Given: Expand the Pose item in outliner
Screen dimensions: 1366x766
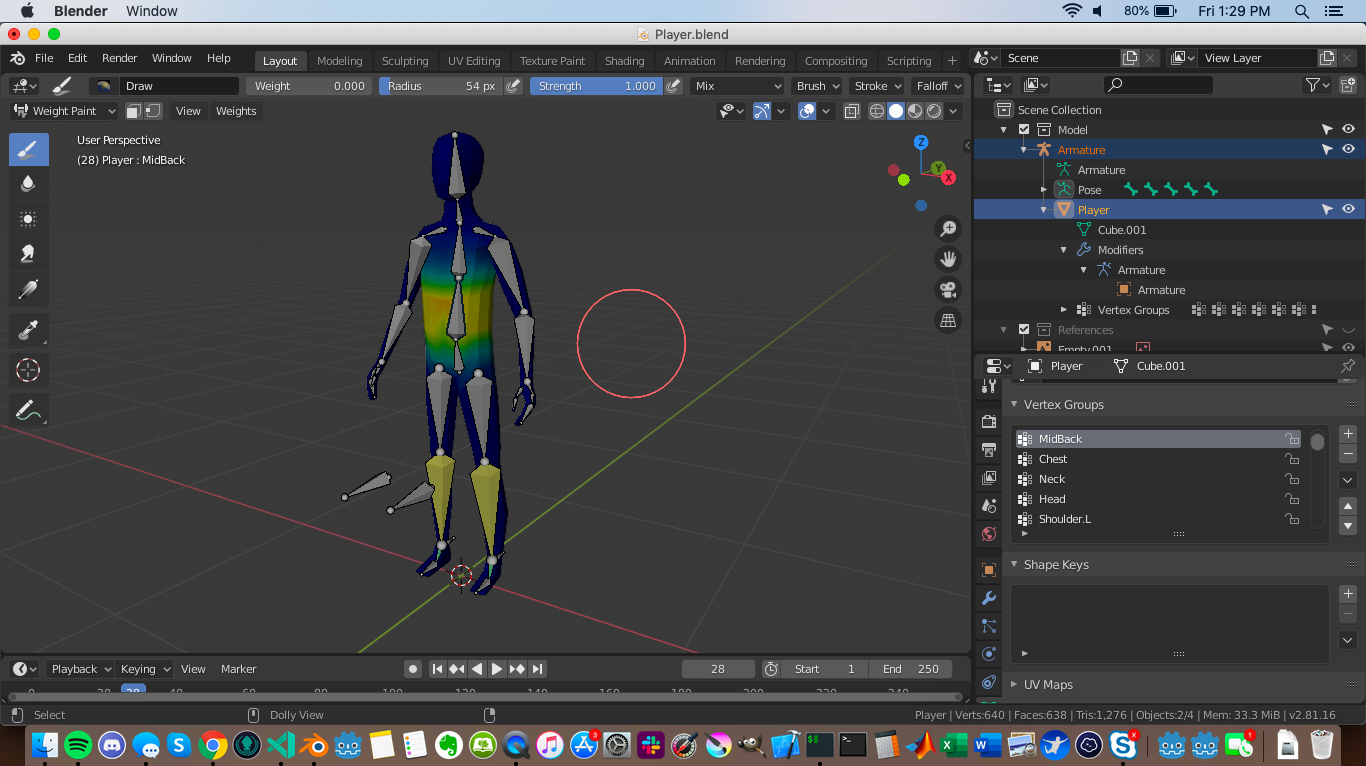Looking at the screenshot, I should [x=1044, y=190].
